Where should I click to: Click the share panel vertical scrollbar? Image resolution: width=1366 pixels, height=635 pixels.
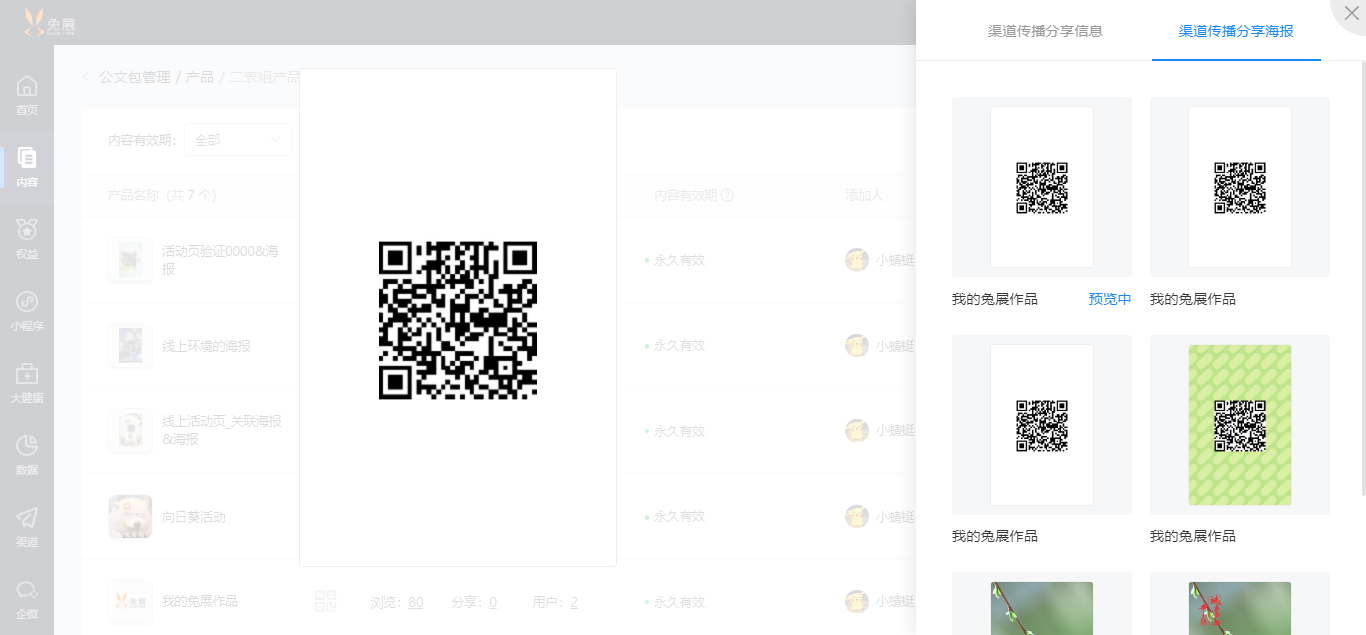(1362, 280)
